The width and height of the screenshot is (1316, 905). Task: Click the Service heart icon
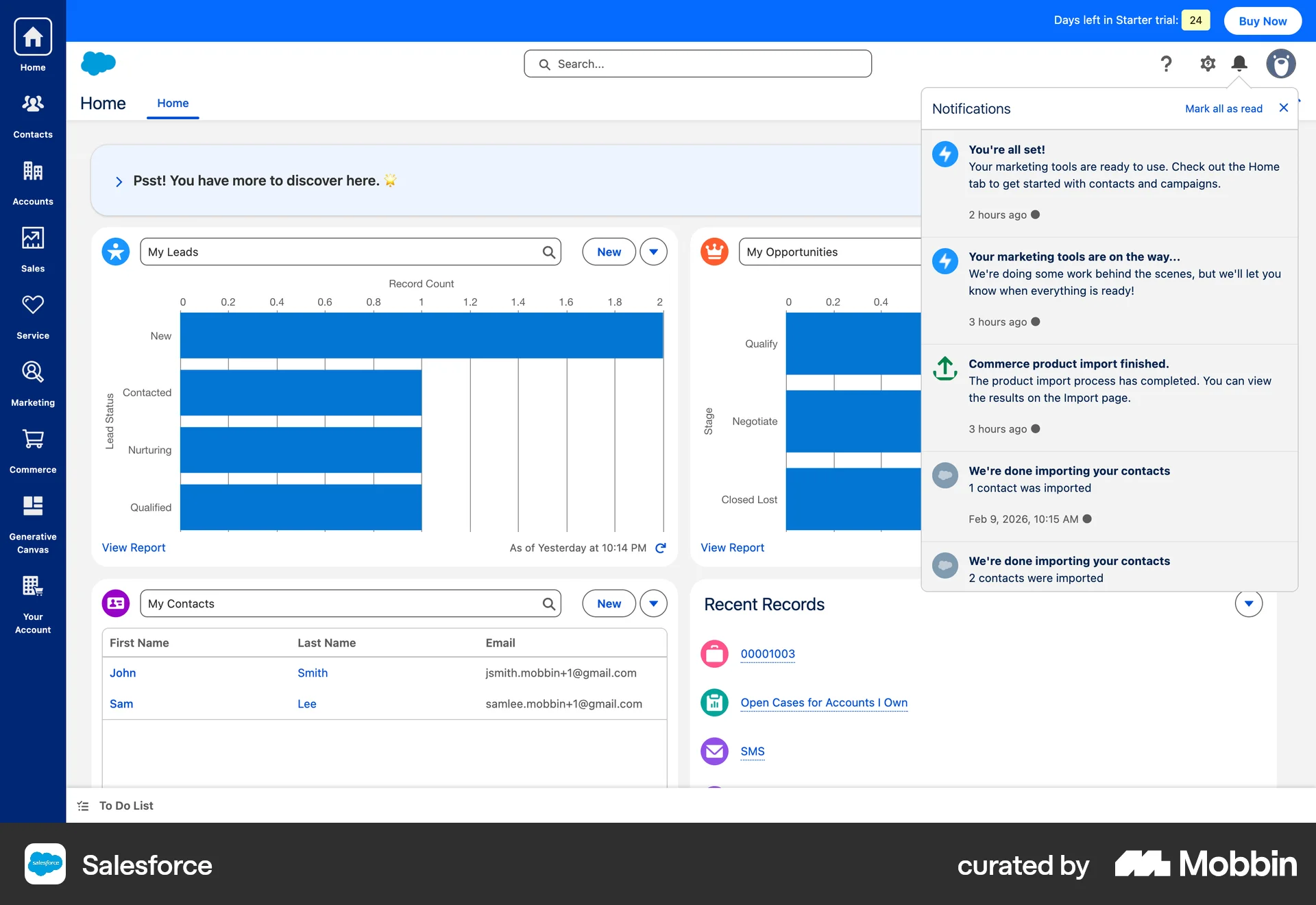(x=32, y=305)
